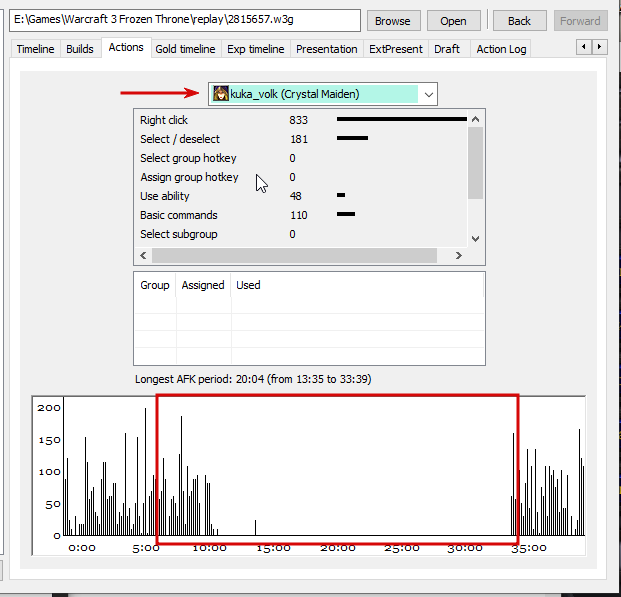Click the Crystal Maiden hero icon
Screen dimensions: 621x597
221,94
